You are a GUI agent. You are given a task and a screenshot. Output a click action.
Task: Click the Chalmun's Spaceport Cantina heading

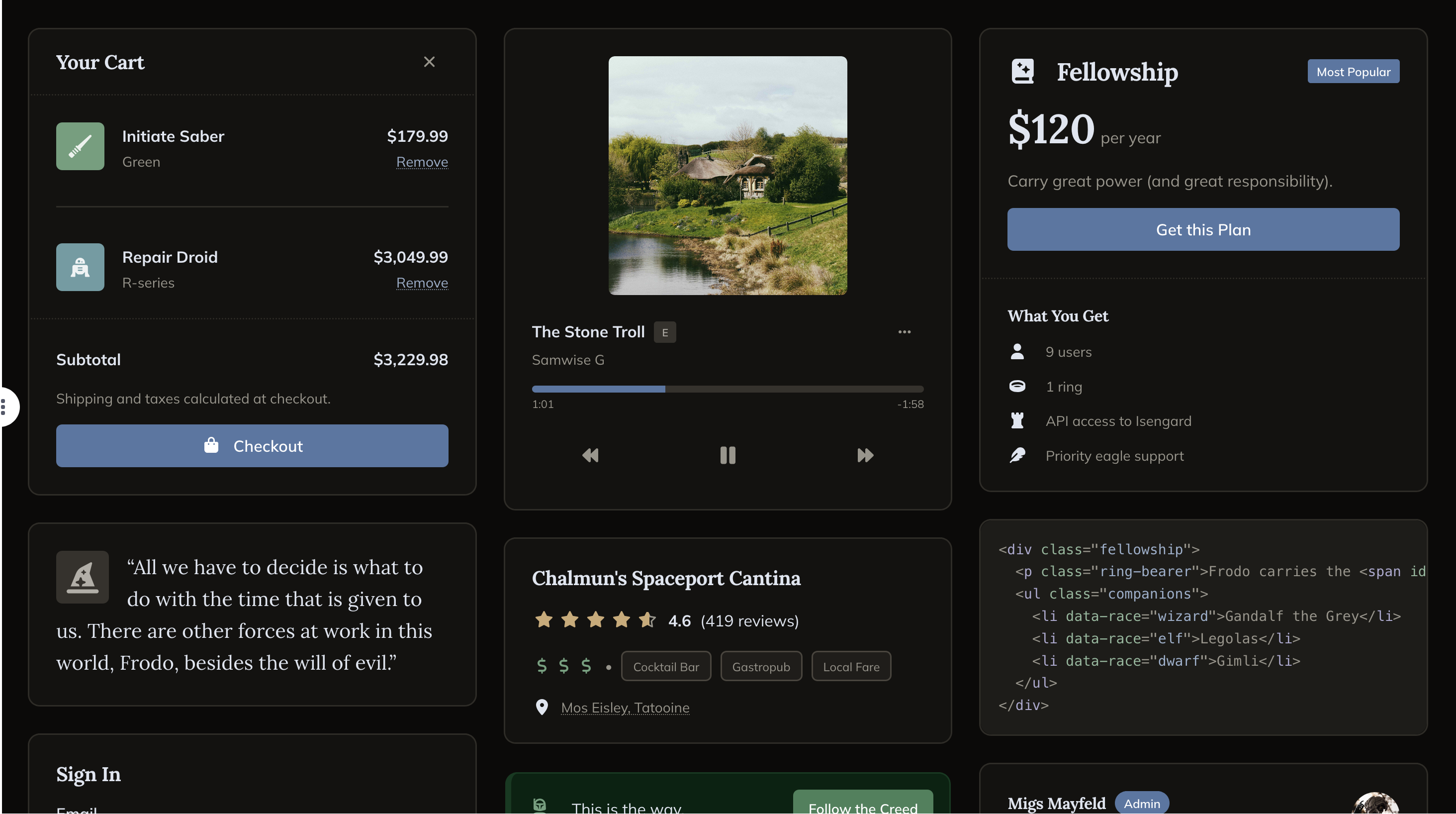[x=666, y=578]
